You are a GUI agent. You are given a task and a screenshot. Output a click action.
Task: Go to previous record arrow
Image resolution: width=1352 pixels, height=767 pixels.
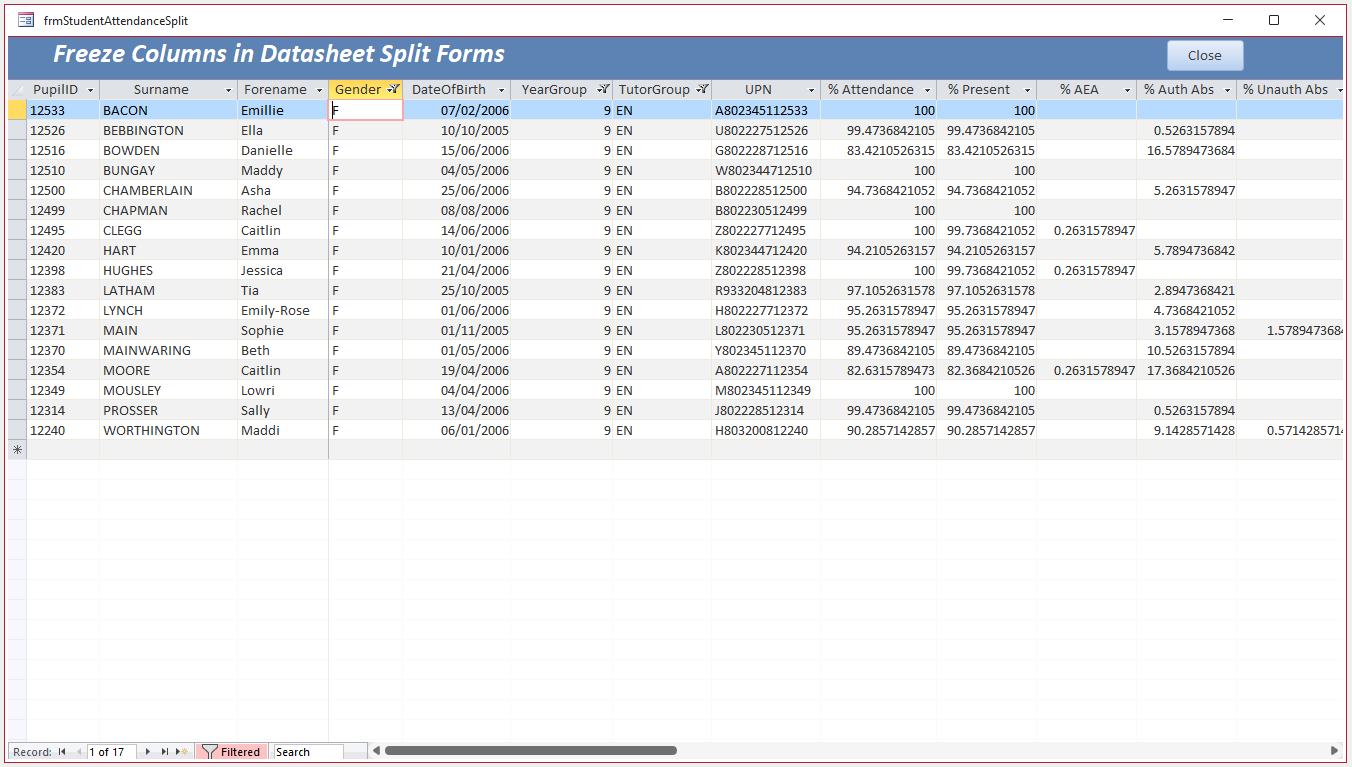point(78,752)
